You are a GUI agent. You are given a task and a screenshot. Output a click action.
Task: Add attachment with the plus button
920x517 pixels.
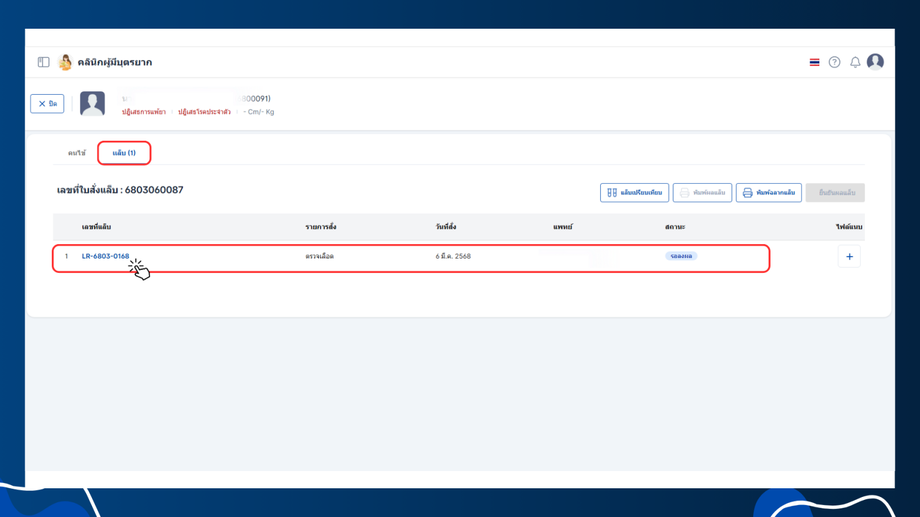tap(849, 256)
